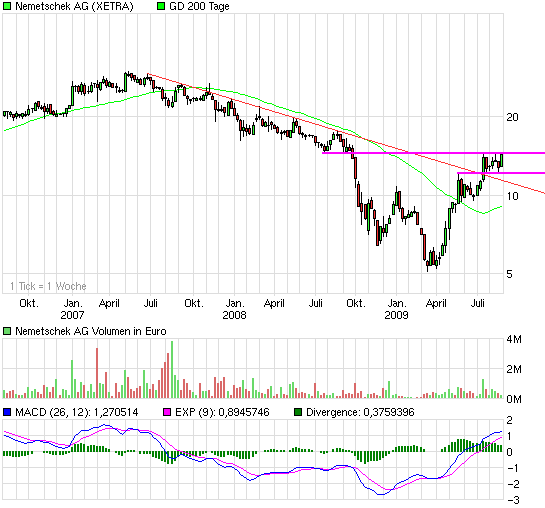Click the 'Nemetschek AG Volumen in Euro' label
This screenshot has height=508, width=545.
[91, 331]
